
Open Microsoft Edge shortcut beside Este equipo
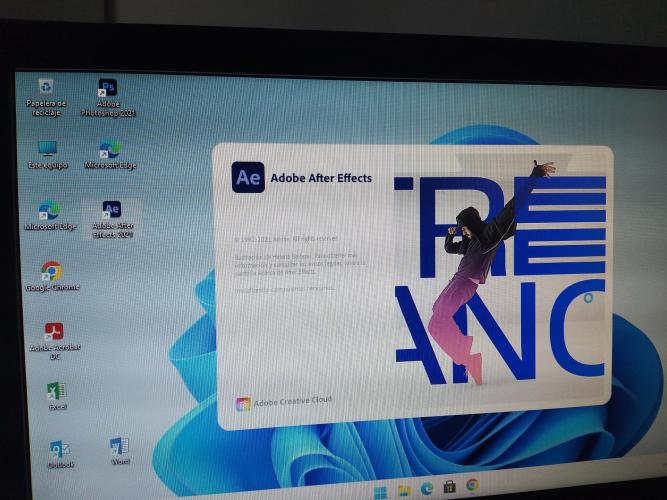(110, 155)
